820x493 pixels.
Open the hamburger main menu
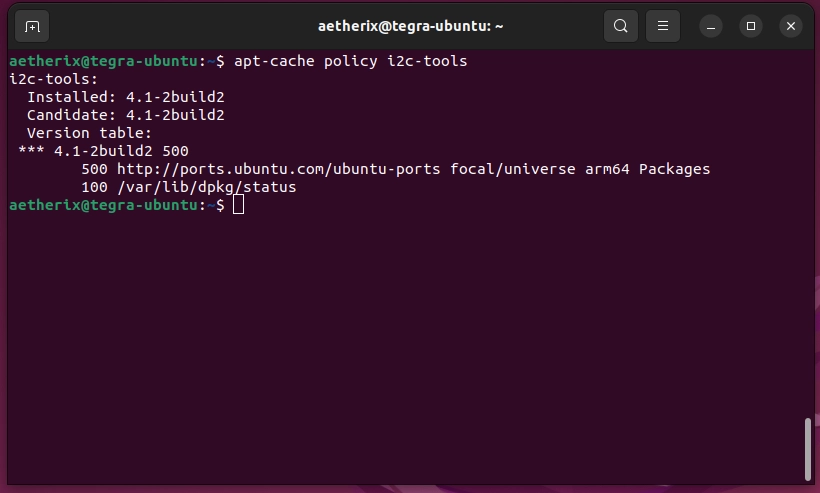(660, 26)
